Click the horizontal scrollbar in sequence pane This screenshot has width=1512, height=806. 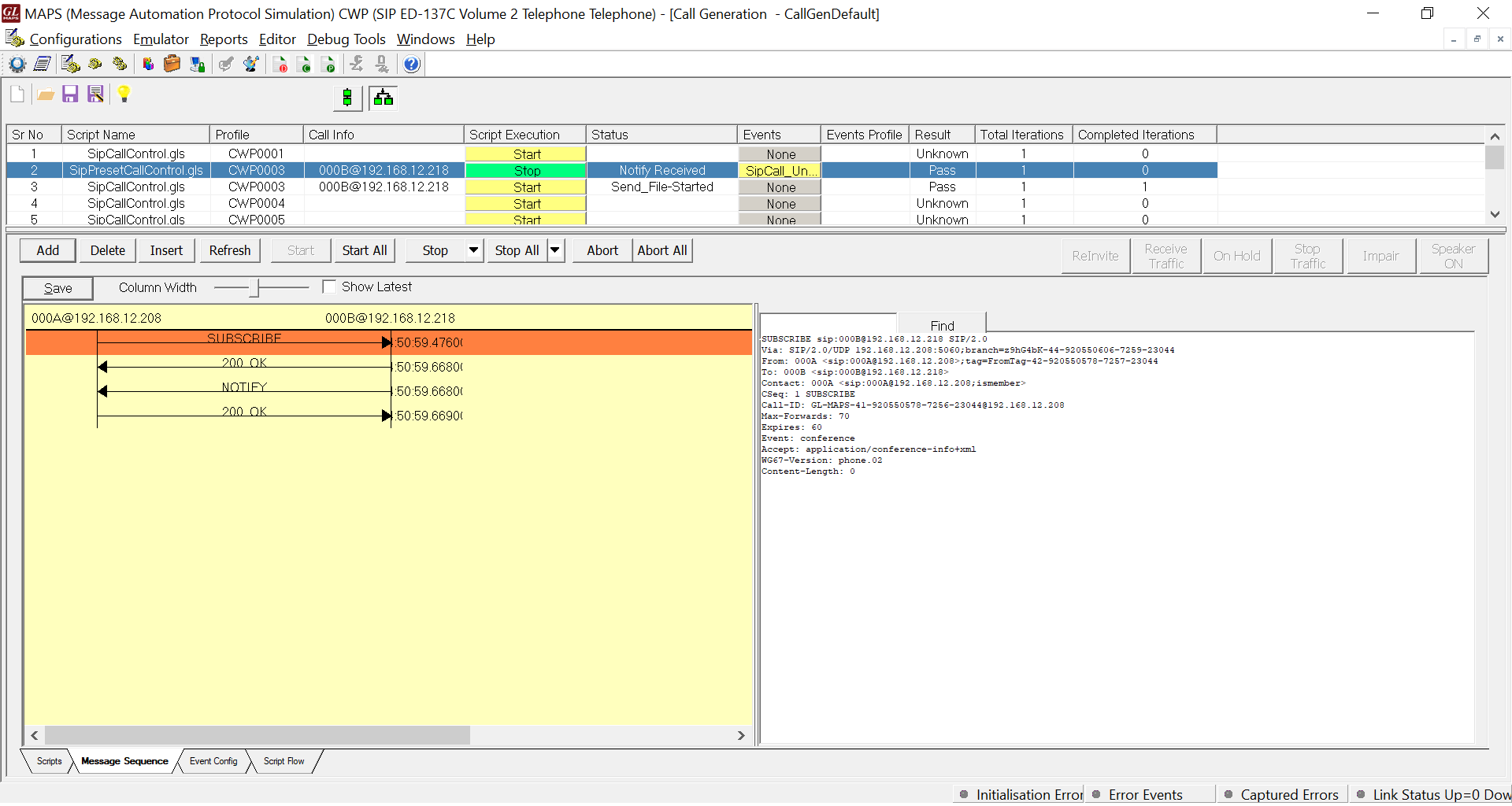258,735
